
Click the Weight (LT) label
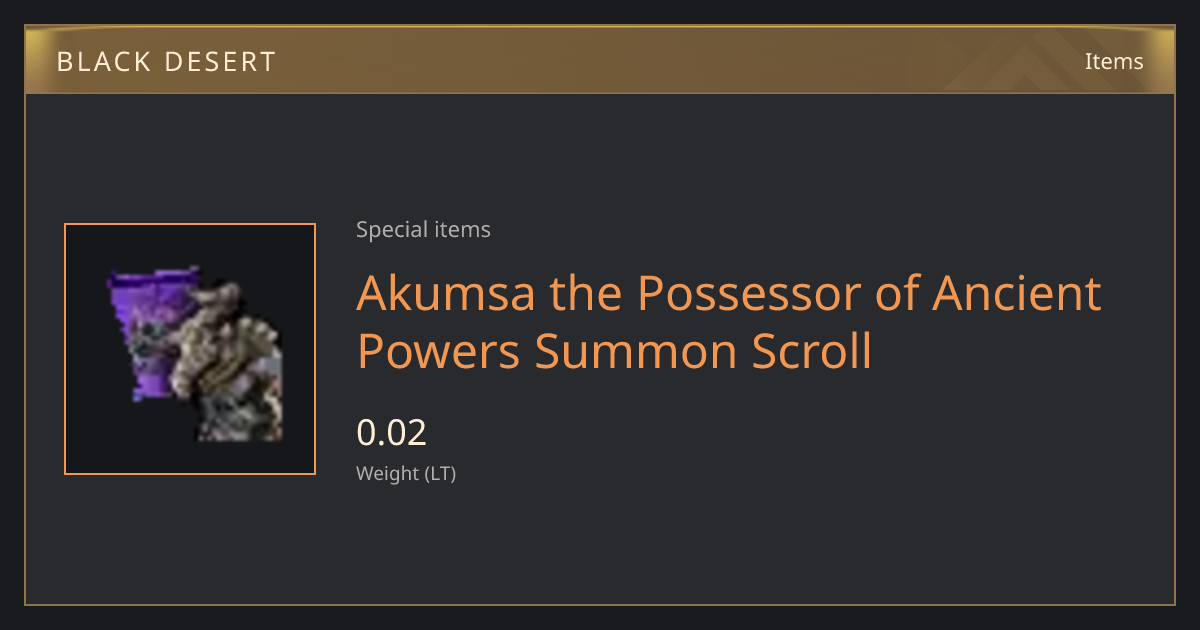(x=406, y=474)
